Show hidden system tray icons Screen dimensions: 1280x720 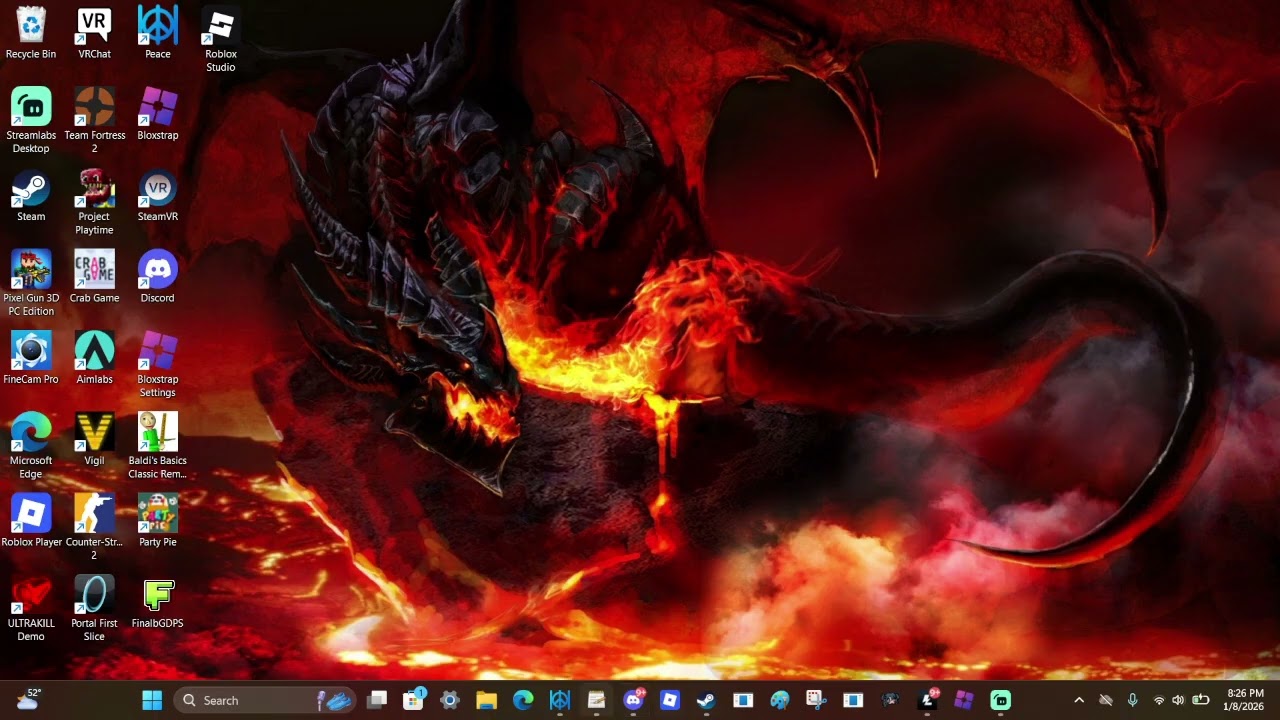pos(1079,700)
